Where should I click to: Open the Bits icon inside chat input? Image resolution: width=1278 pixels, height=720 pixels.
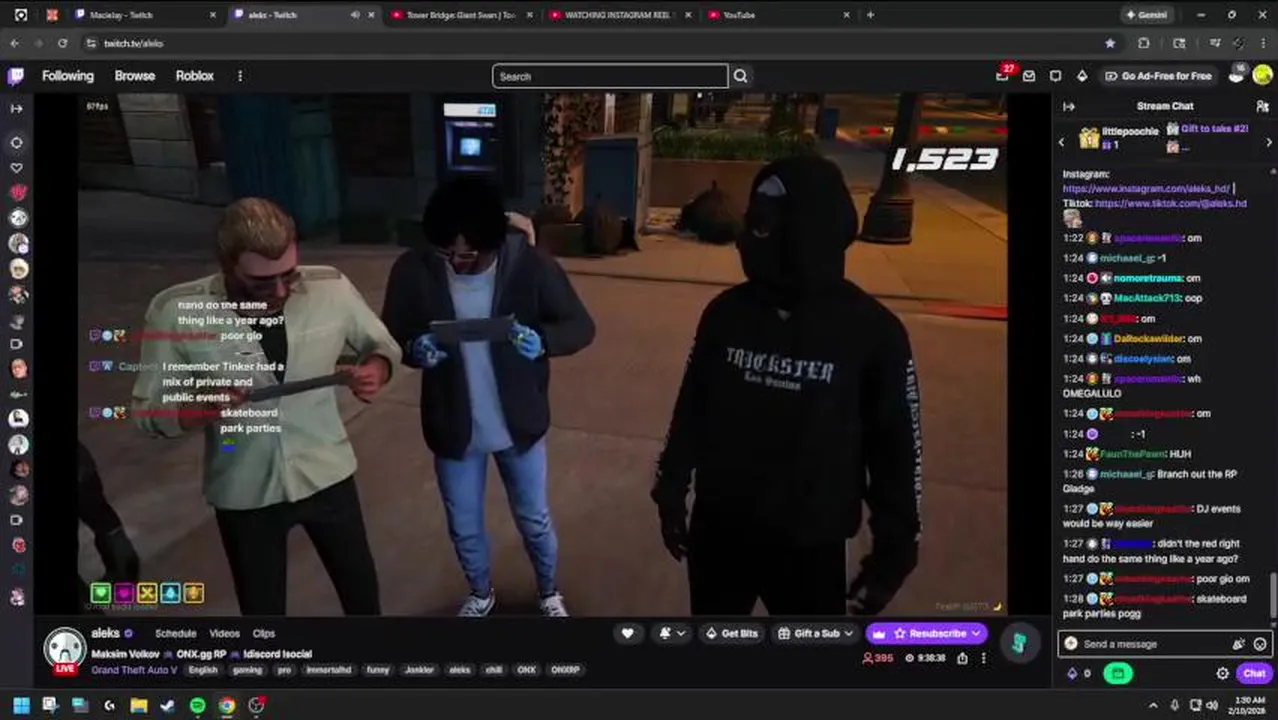(x=1239, y=644)
